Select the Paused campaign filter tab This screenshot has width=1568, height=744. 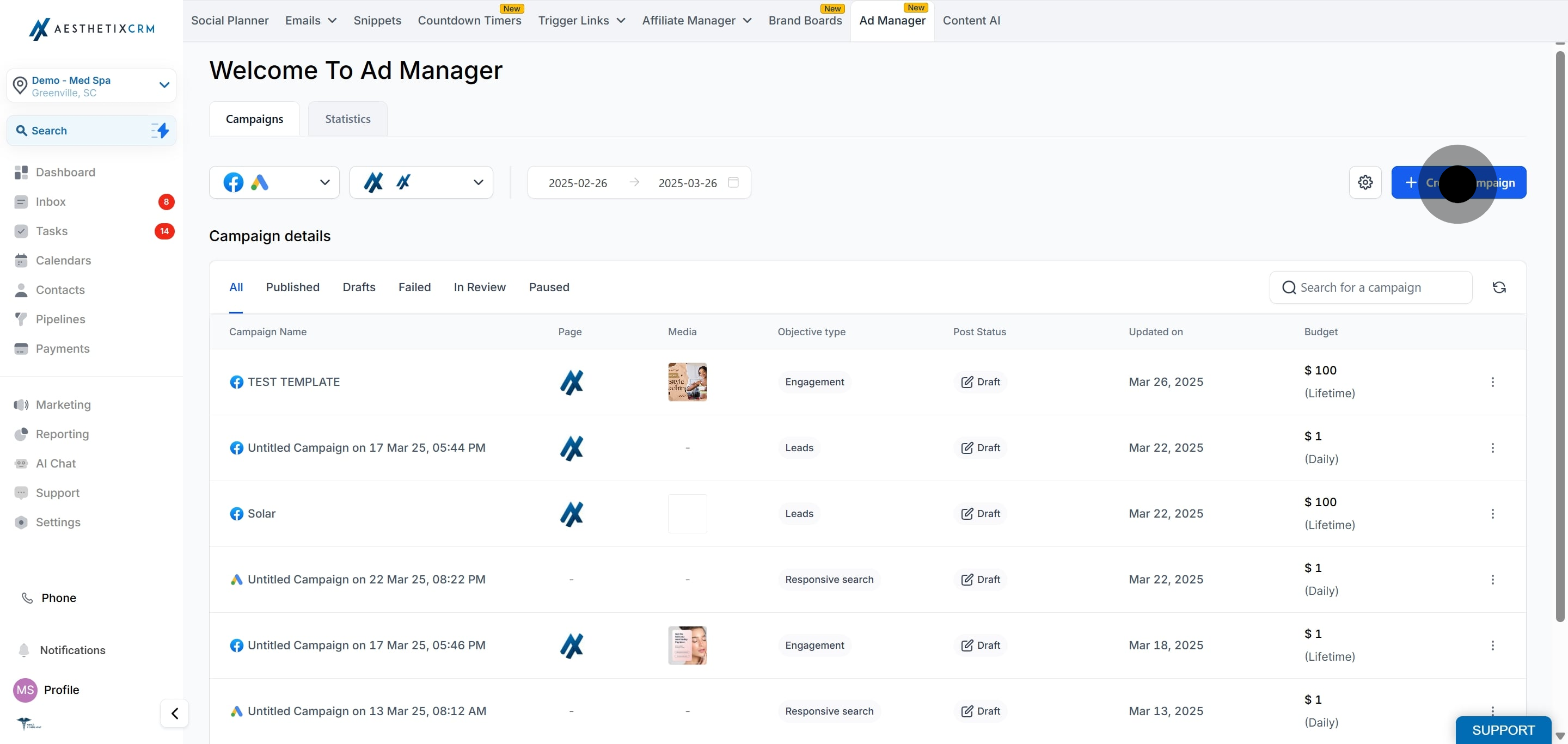(x=548, y=287)
